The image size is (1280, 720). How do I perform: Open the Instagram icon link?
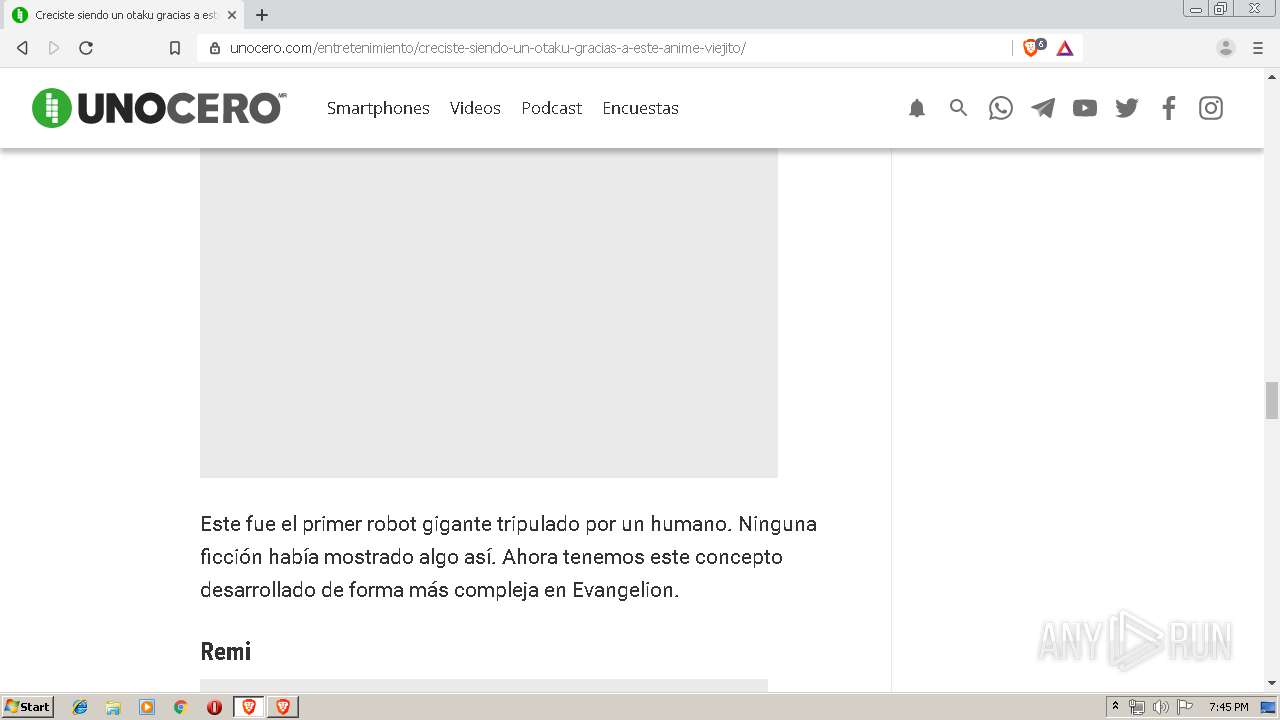click(1211, 108)
